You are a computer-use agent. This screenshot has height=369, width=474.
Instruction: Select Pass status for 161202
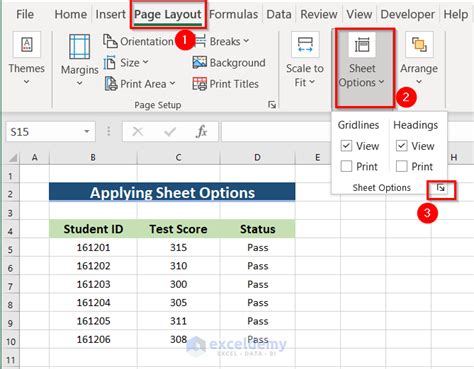click(258, 266)
